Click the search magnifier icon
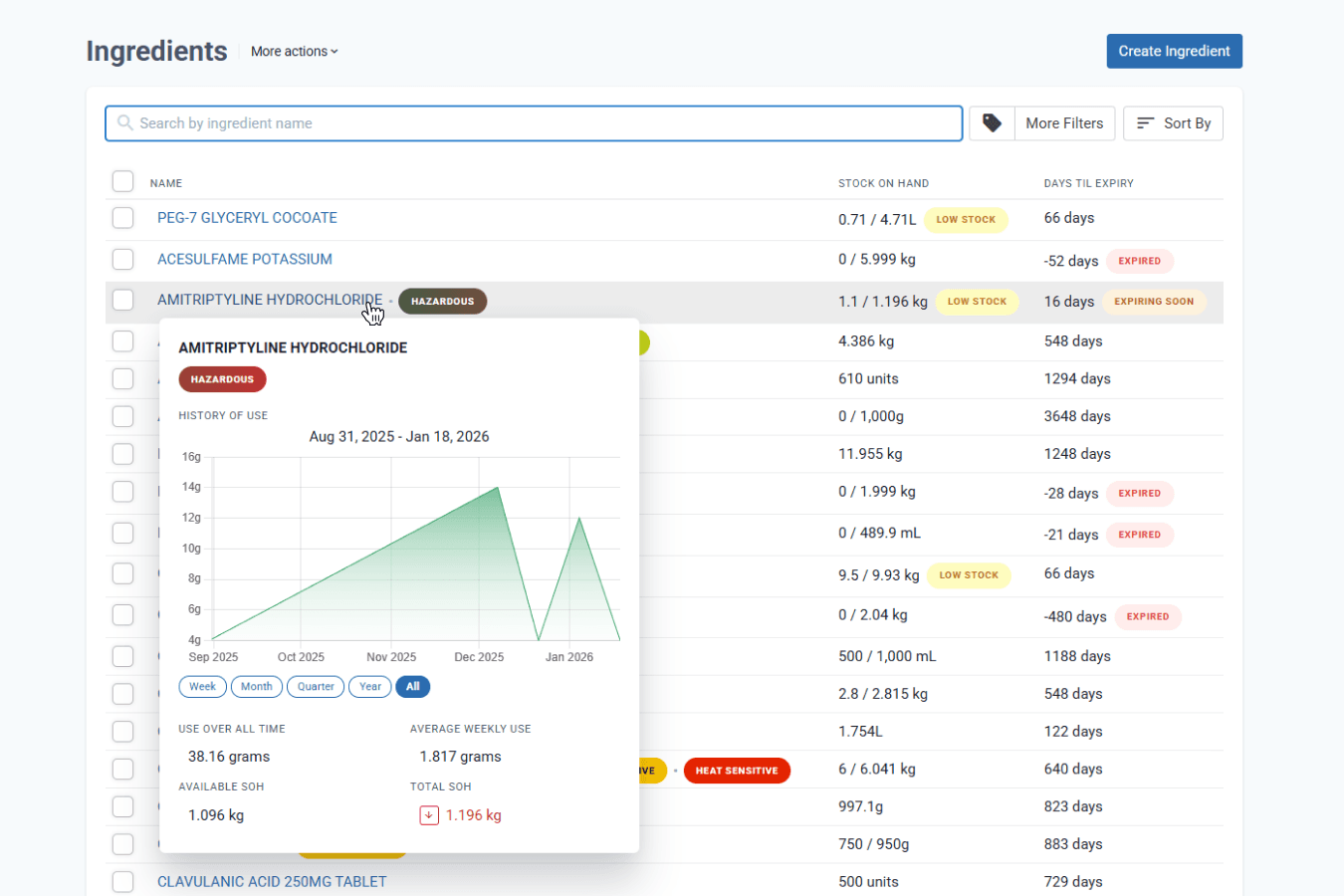The width and height of the screenshot is (1344, 896). pyautogui.click(x=125, y=123)
